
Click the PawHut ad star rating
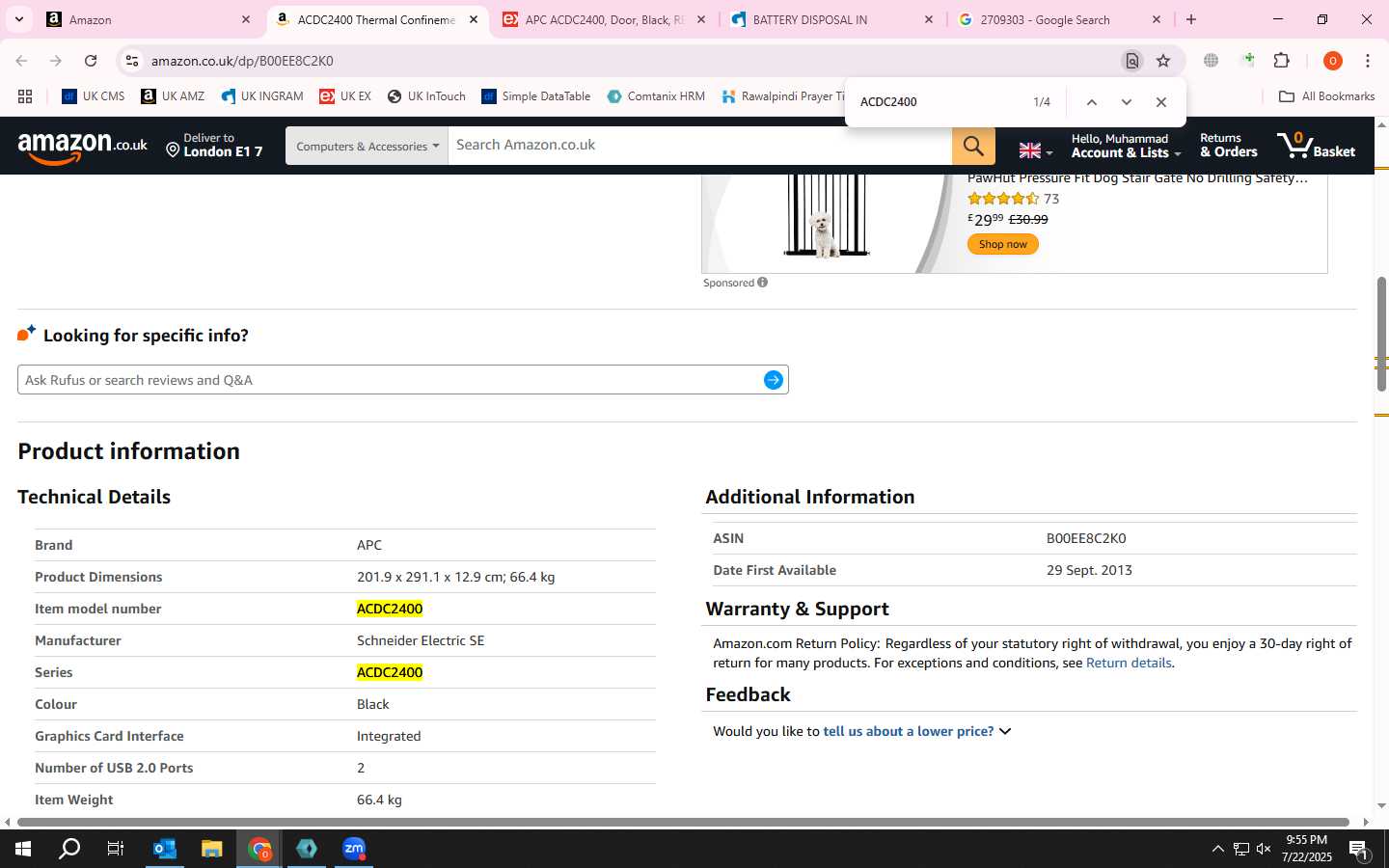(x=1003, y=199)
